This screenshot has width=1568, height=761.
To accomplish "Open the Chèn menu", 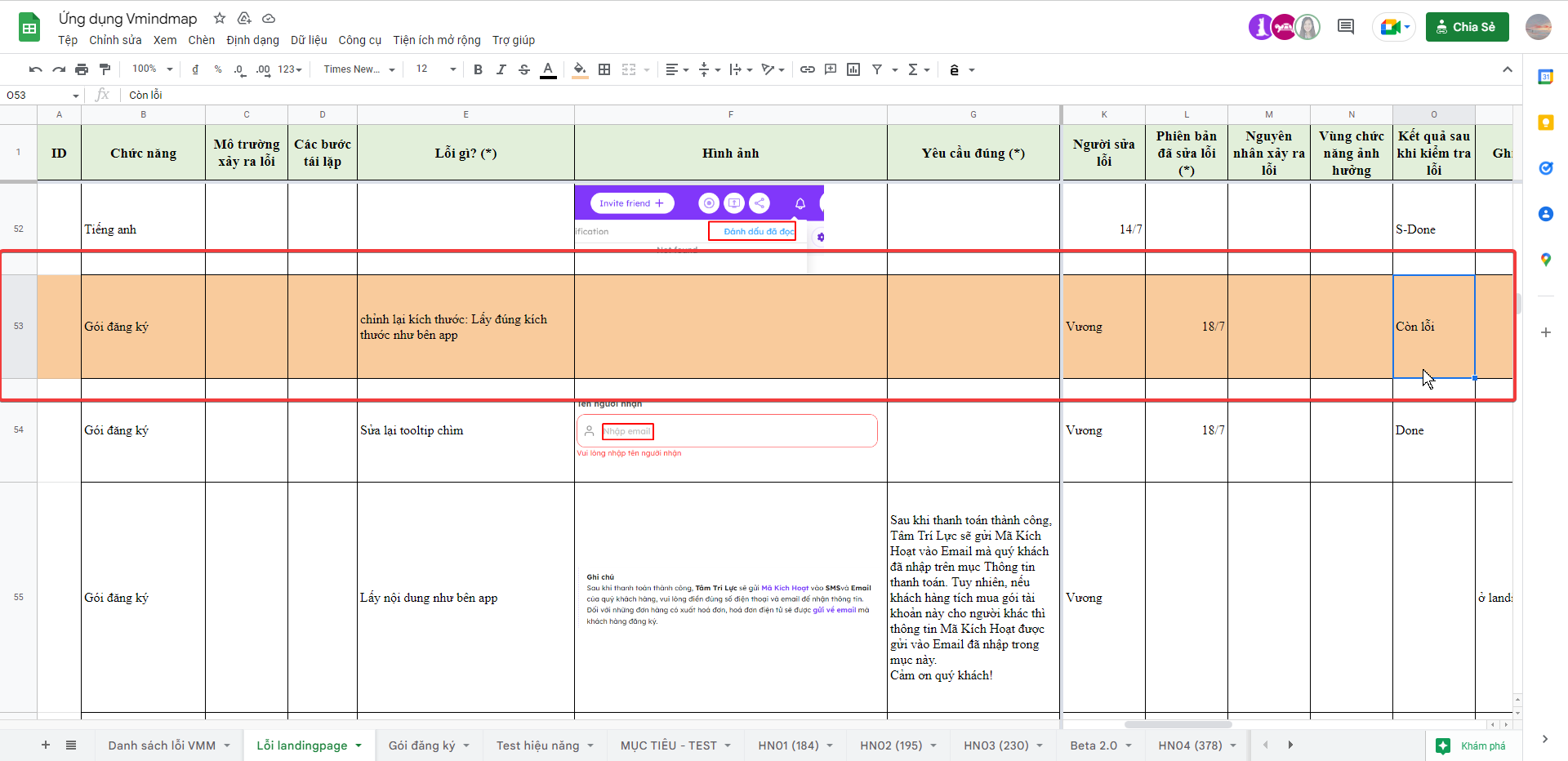I will (201, 40).
